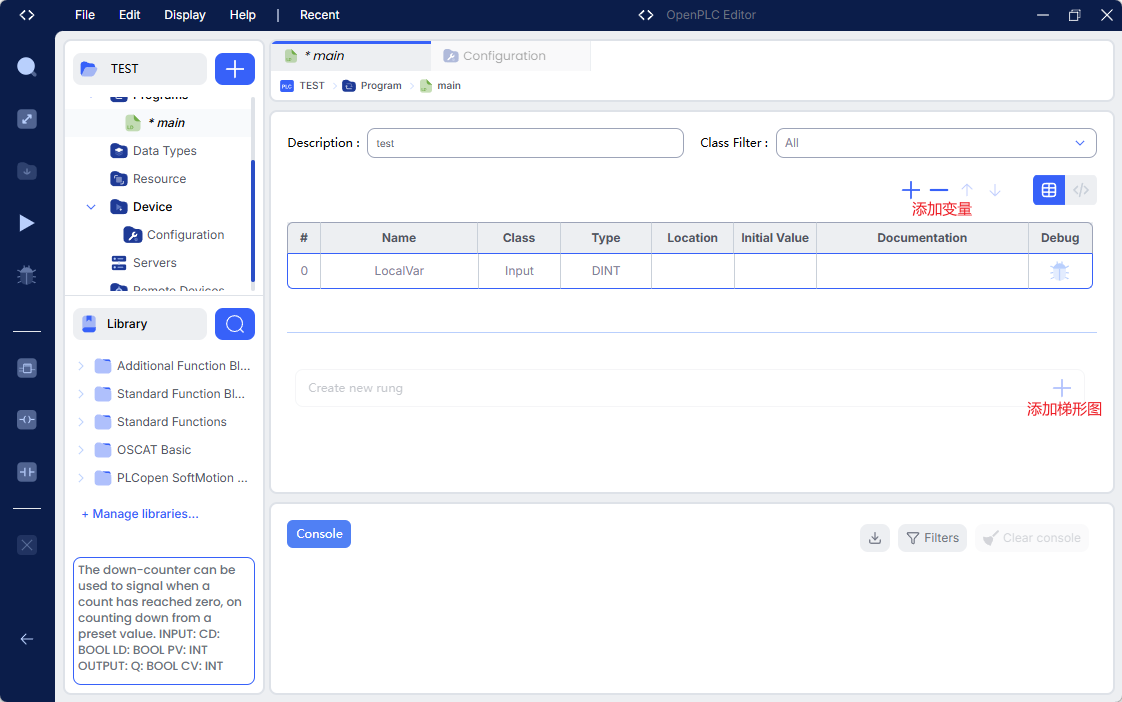The image size is (1122, 702).
Task: Click LocalVar name cell
Action: click(399, 271)
